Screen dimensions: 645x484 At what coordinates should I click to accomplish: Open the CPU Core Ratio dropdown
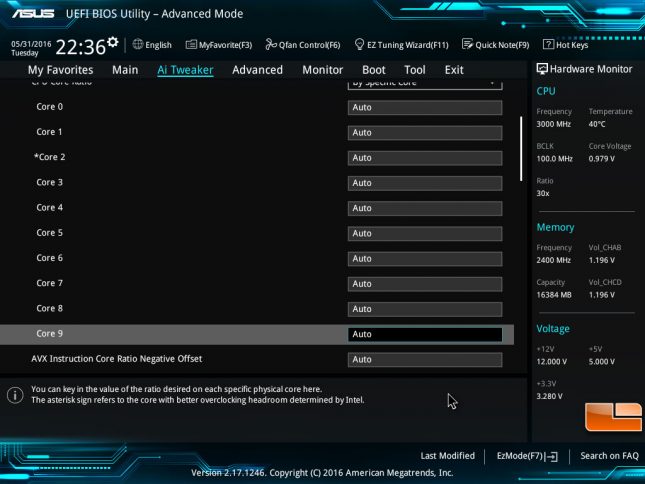(x=425, y=85)
